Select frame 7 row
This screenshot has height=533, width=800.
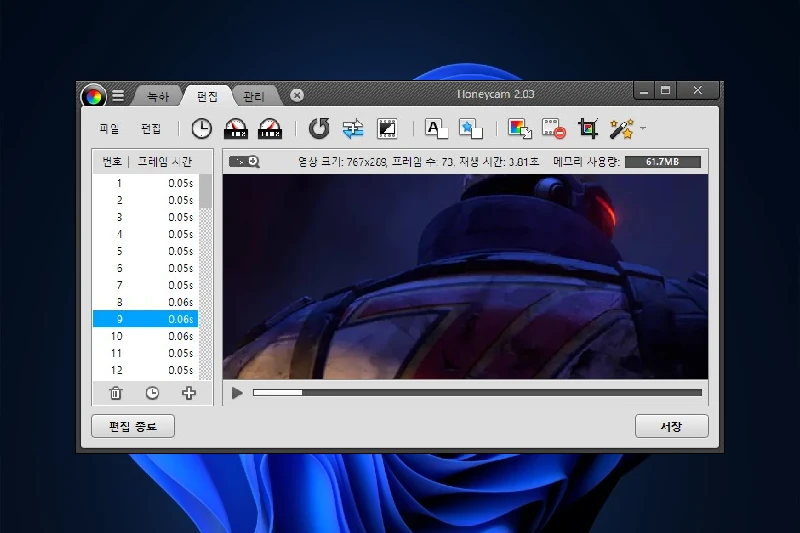point(145,285)
